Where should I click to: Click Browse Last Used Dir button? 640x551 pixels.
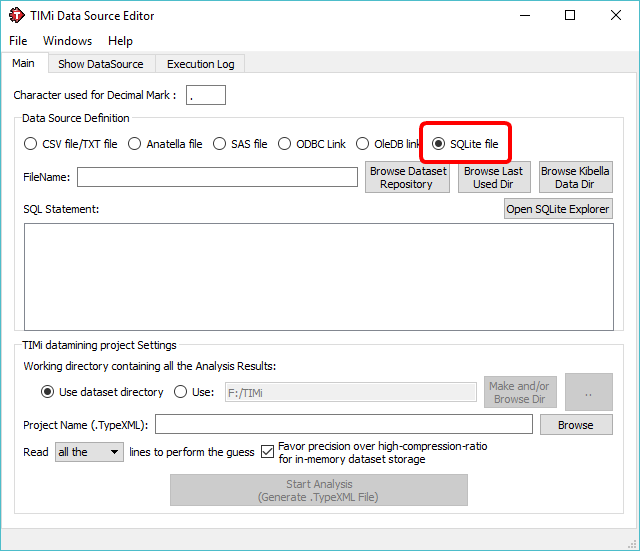(494, 177)
